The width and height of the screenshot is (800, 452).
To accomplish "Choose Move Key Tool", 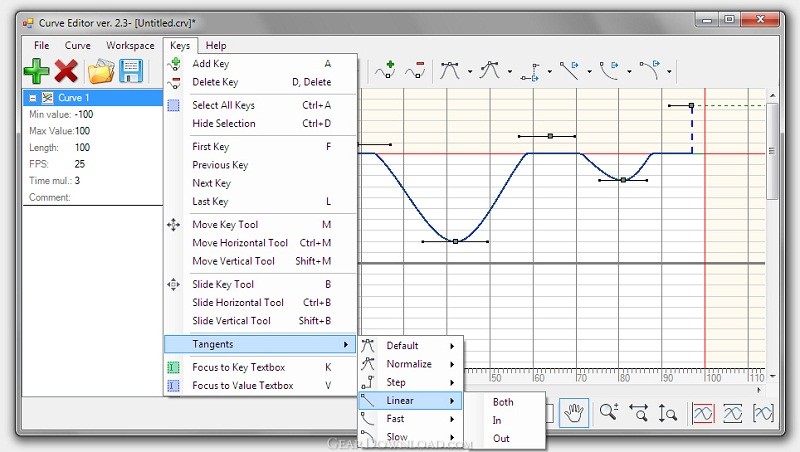I will [x=260, y=225].
